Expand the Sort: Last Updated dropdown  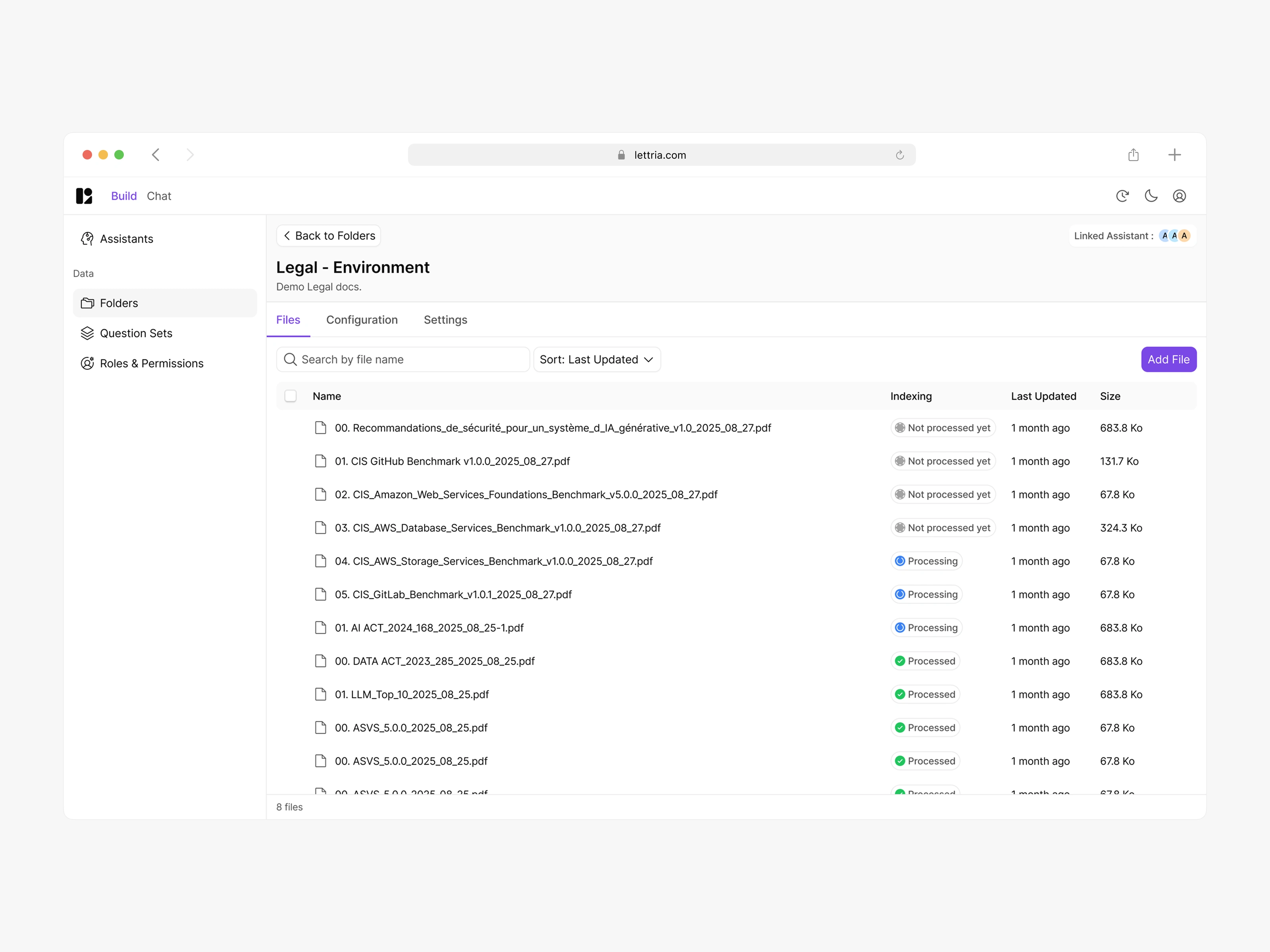click(x=597, y=359)
